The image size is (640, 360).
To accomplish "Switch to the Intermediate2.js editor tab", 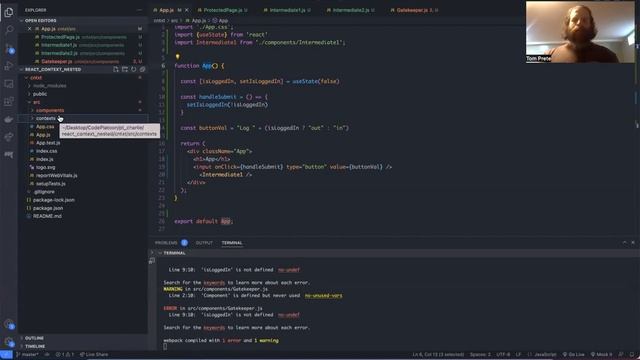I will [351, 10].
